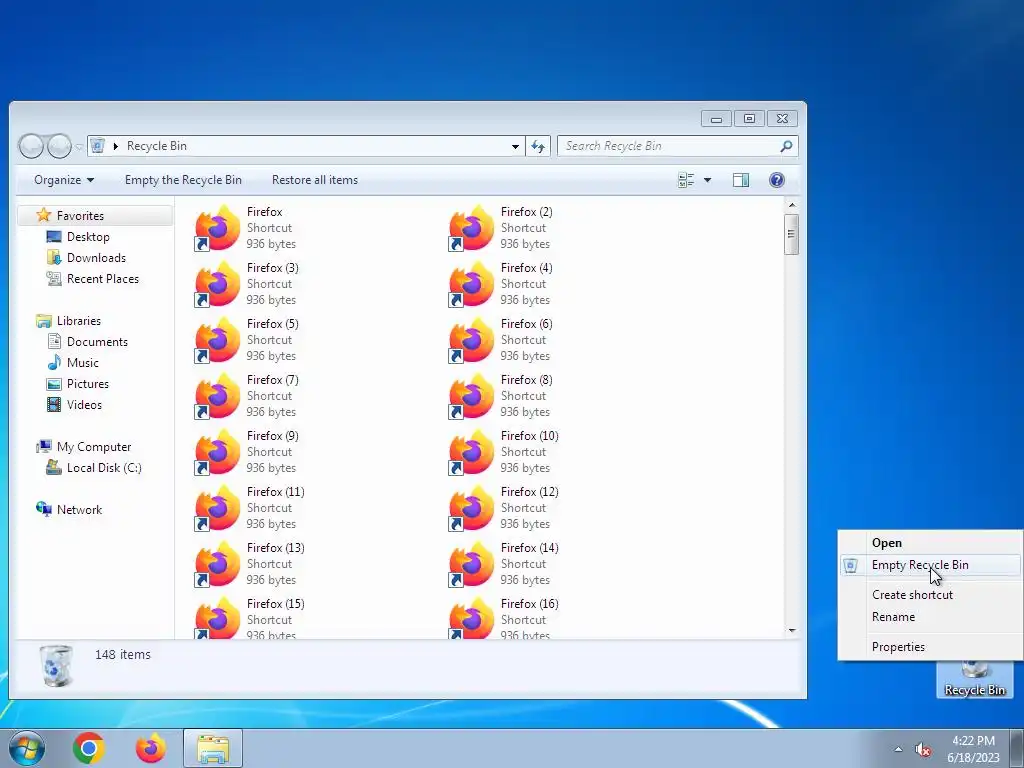
Task: Select the Firefox (13) shortcut icon
Action: pyautogui.click(x=217, y=565)
